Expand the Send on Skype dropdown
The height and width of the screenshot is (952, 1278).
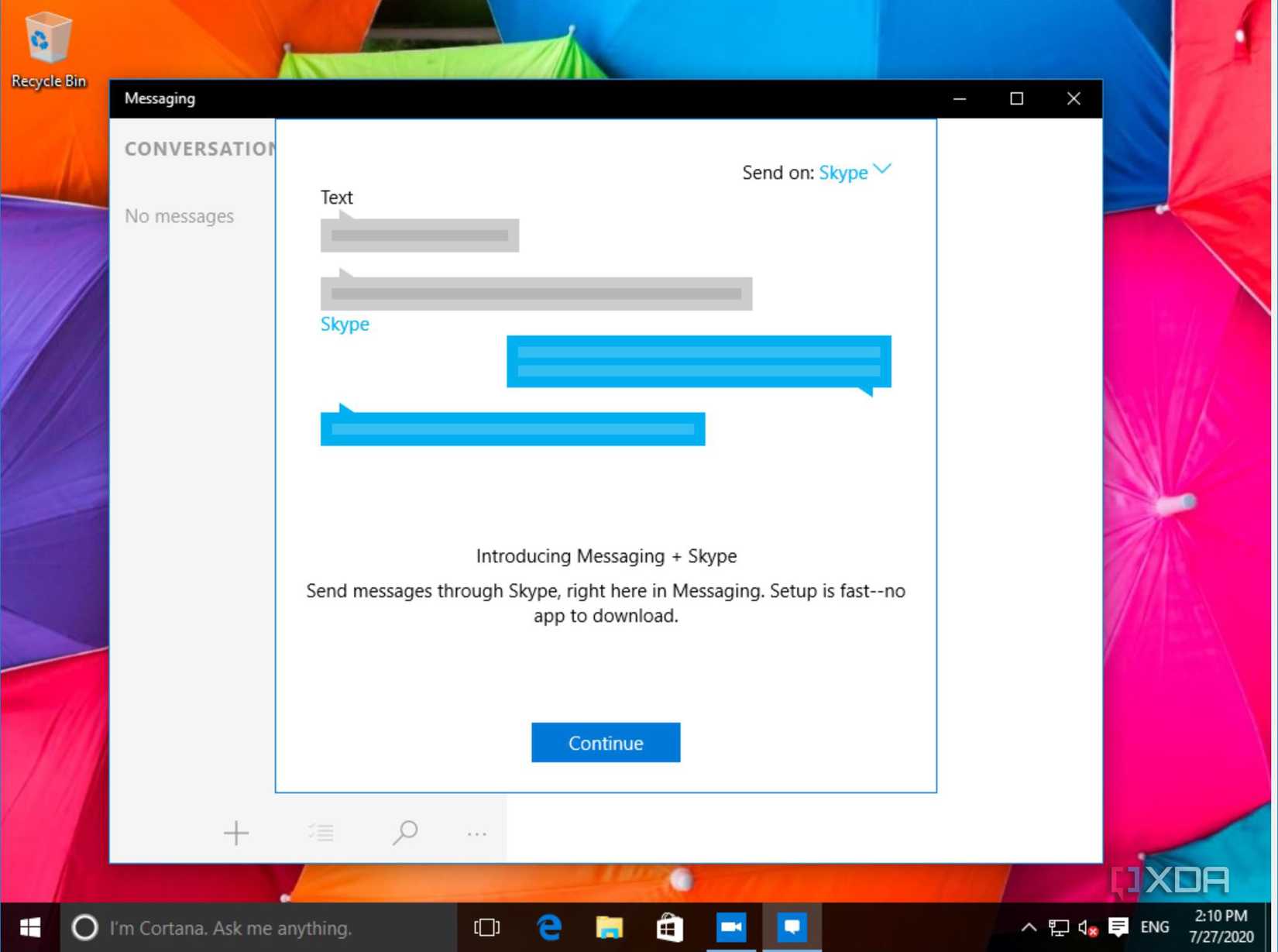click(x=855, y=171)
